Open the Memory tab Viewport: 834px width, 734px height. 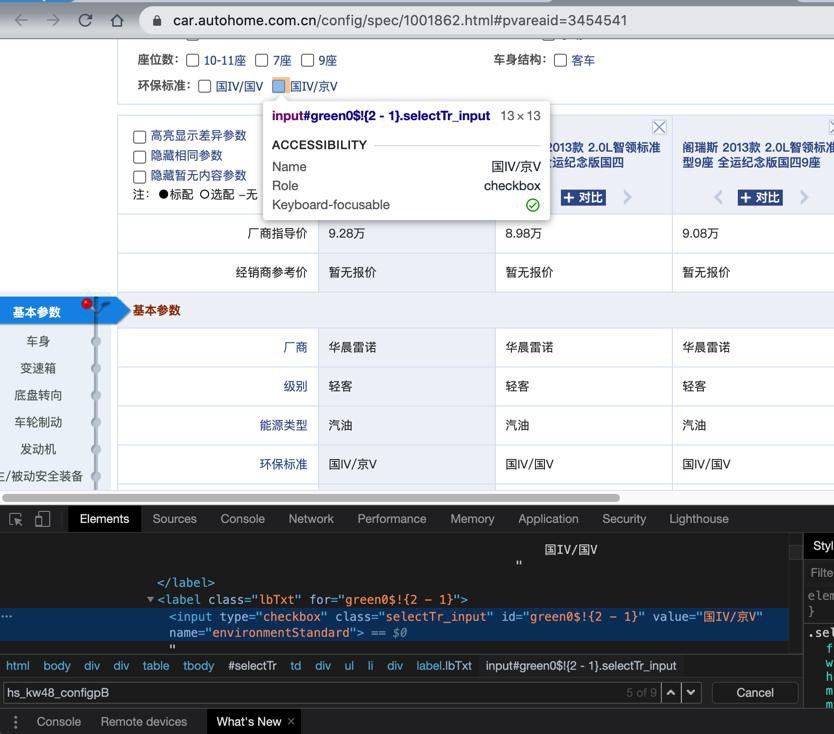coord(472,519)
